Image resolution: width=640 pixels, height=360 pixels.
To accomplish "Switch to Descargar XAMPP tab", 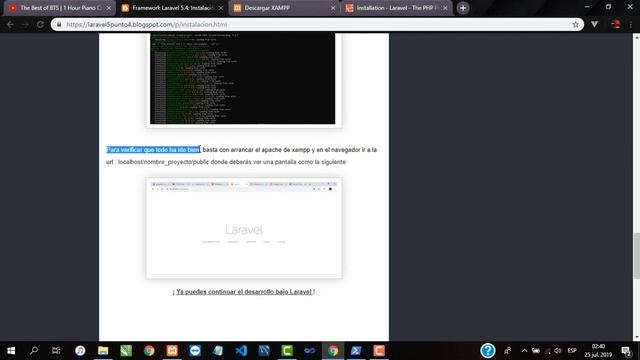I will [x=284, y=8].
